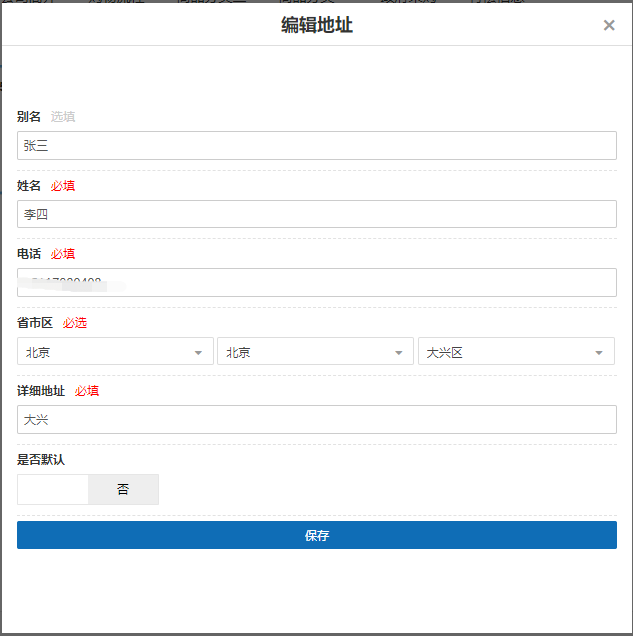Close the 编辑地址 dialog with the X

point(609,25)
